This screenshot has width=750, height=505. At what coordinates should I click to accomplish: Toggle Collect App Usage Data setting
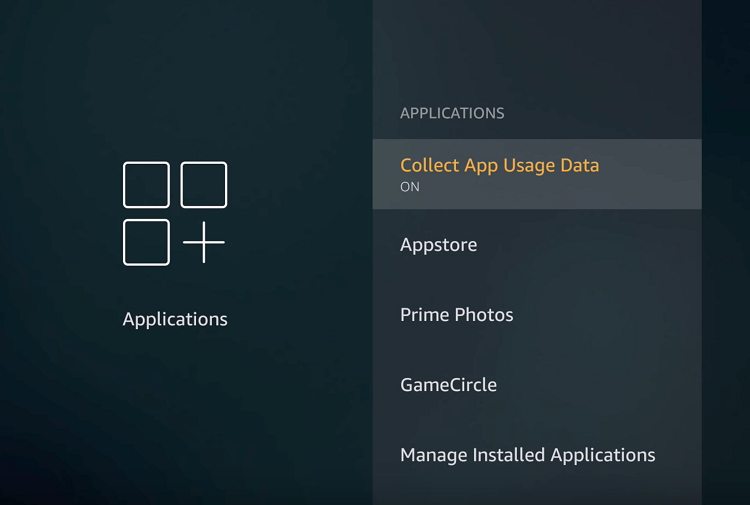click(x=537, y=174)
